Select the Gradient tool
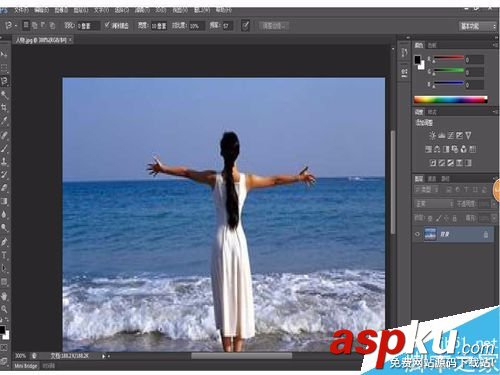This screenshot has width=500, height=375. click(x=4, y=201)
